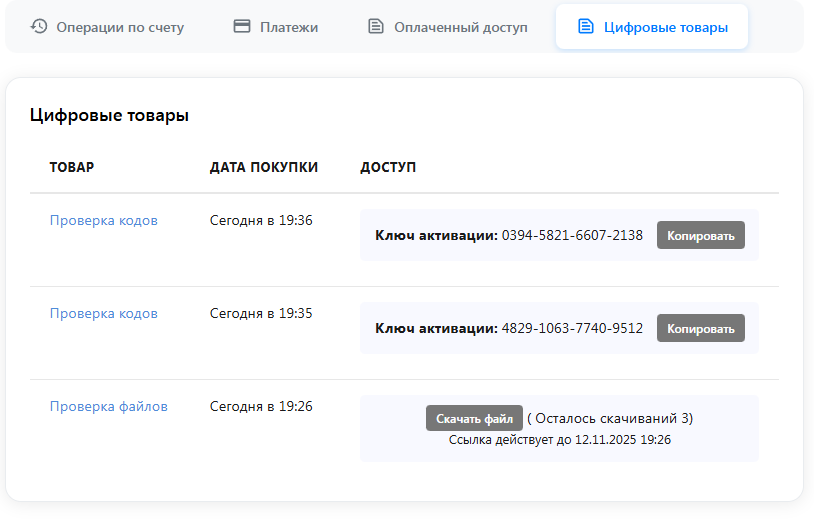The height and width of the screenshot is (519, 814).
Task: Copy the activation key 0394-5821-6607-2138
Action: pyautogui.click(x=700, y=236)
